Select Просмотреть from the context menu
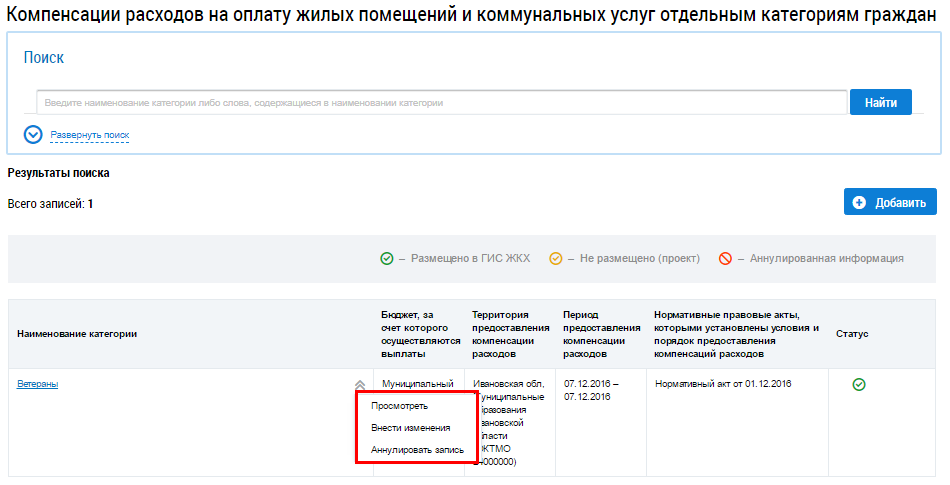 pyautogui.click(x=399, y=406)
